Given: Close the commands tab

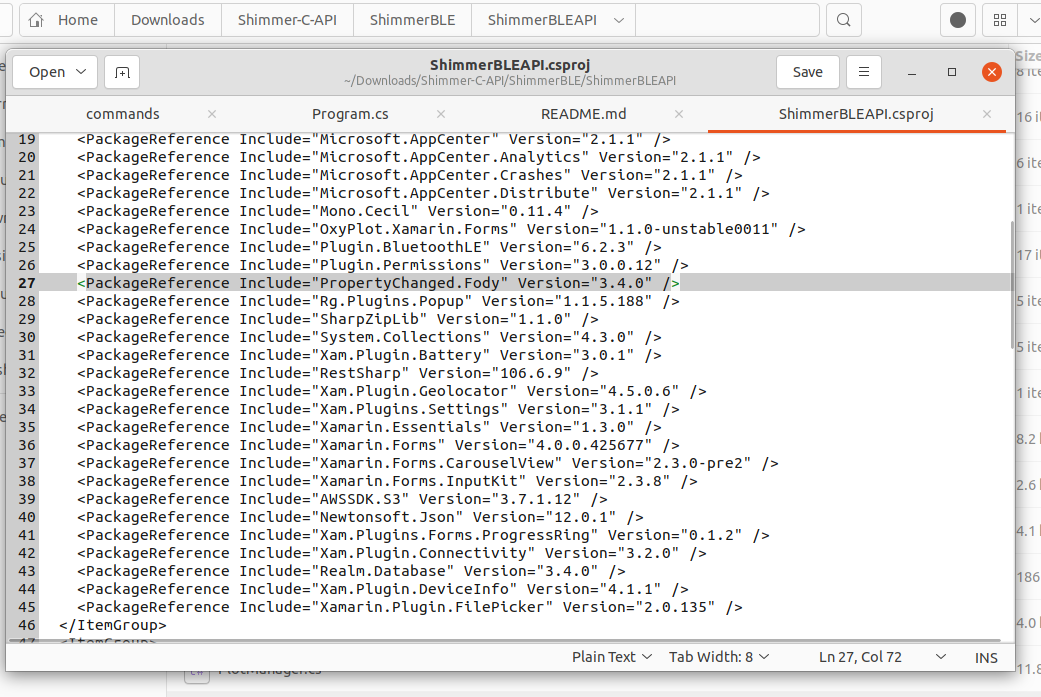Looking at the screenshot, I should pyautogui.click(x=212, y=114).
